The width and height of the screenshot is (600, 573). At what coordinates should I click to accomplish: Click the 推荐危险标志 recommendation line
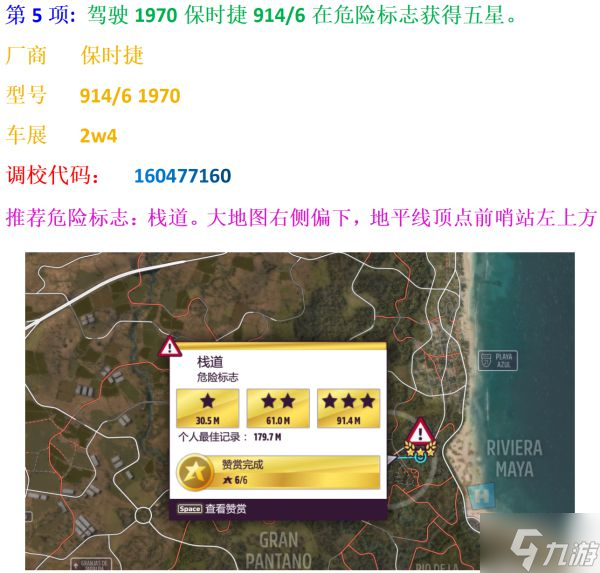[x=300, y=217]
